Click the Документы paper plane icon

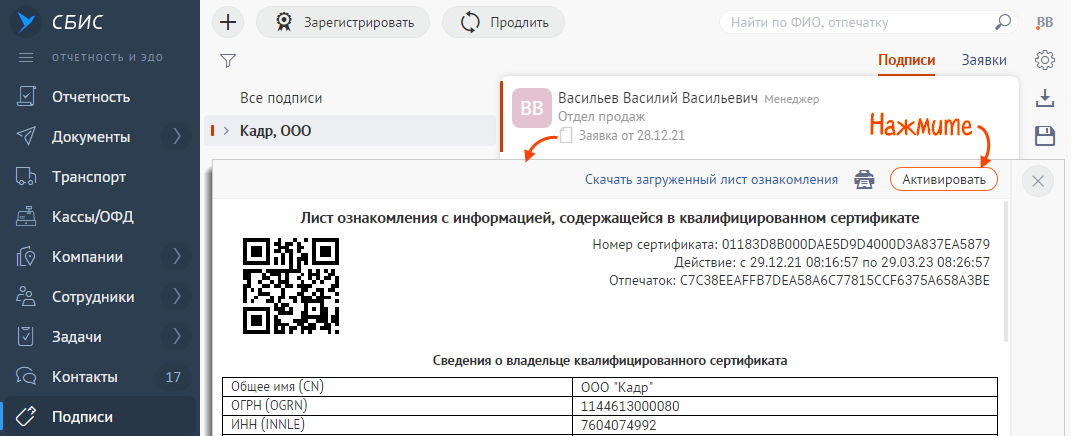point(26,137)
